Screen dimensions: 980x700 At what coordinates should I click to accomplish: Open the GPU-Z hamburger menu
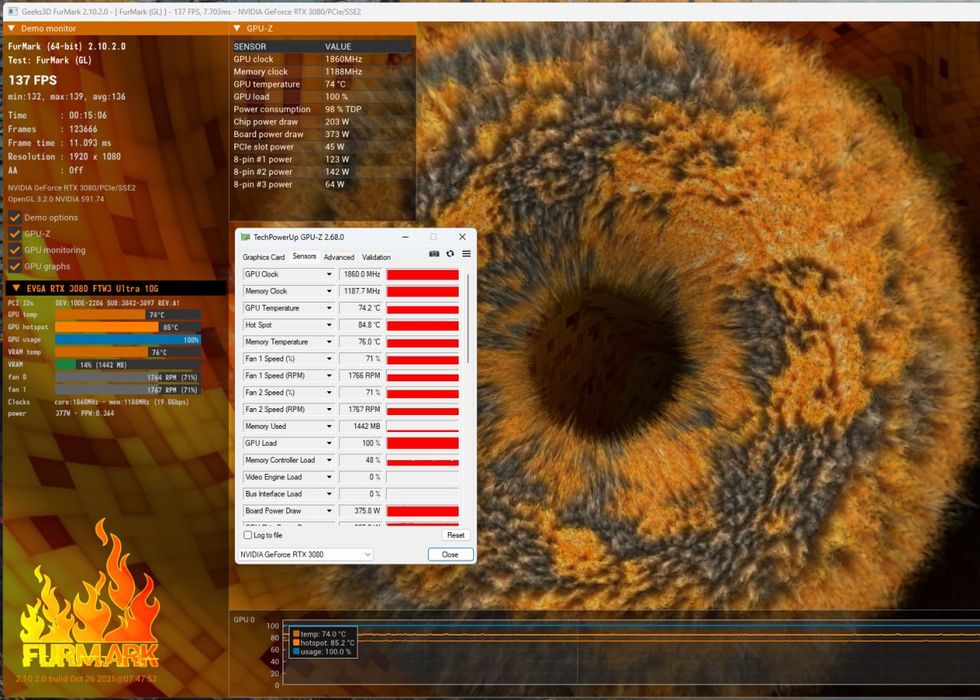(x=466, y=254)
